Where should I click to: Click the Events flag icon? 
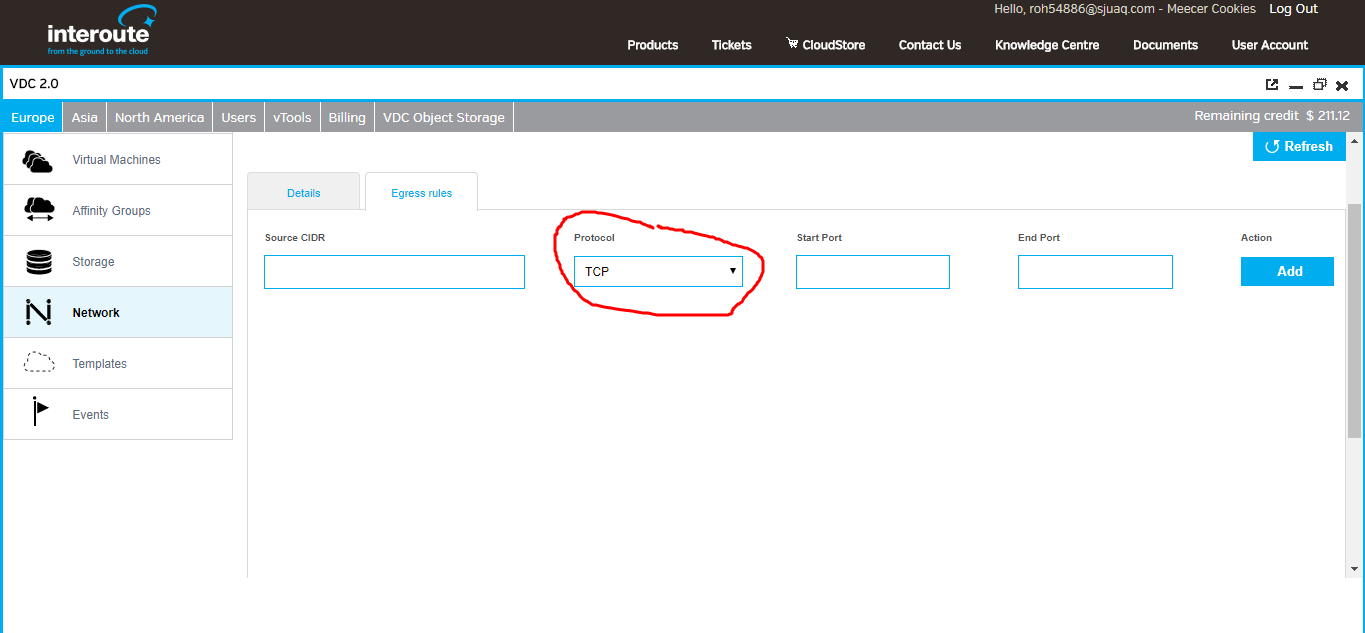pyautogui.click(x=39, y=411)
